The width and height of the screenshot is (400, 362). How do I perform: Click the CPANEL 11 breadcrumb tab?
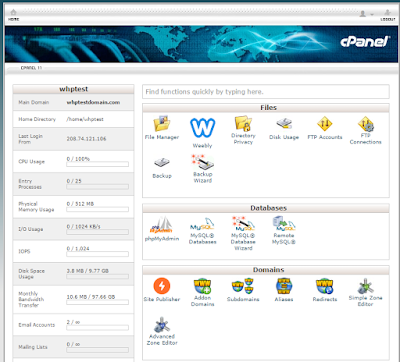pos(31,68)
